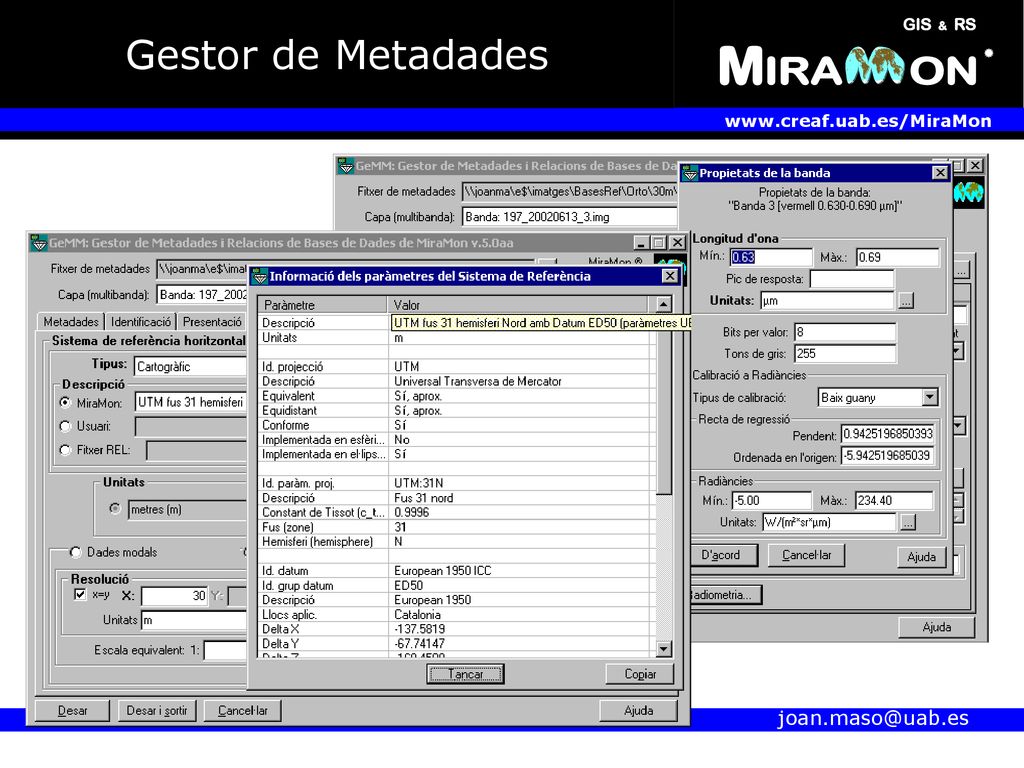Click the MiraMon globe logo in the header
Image resolution: width=1024 pixels, height=768 pixels.
coord(874,66)
